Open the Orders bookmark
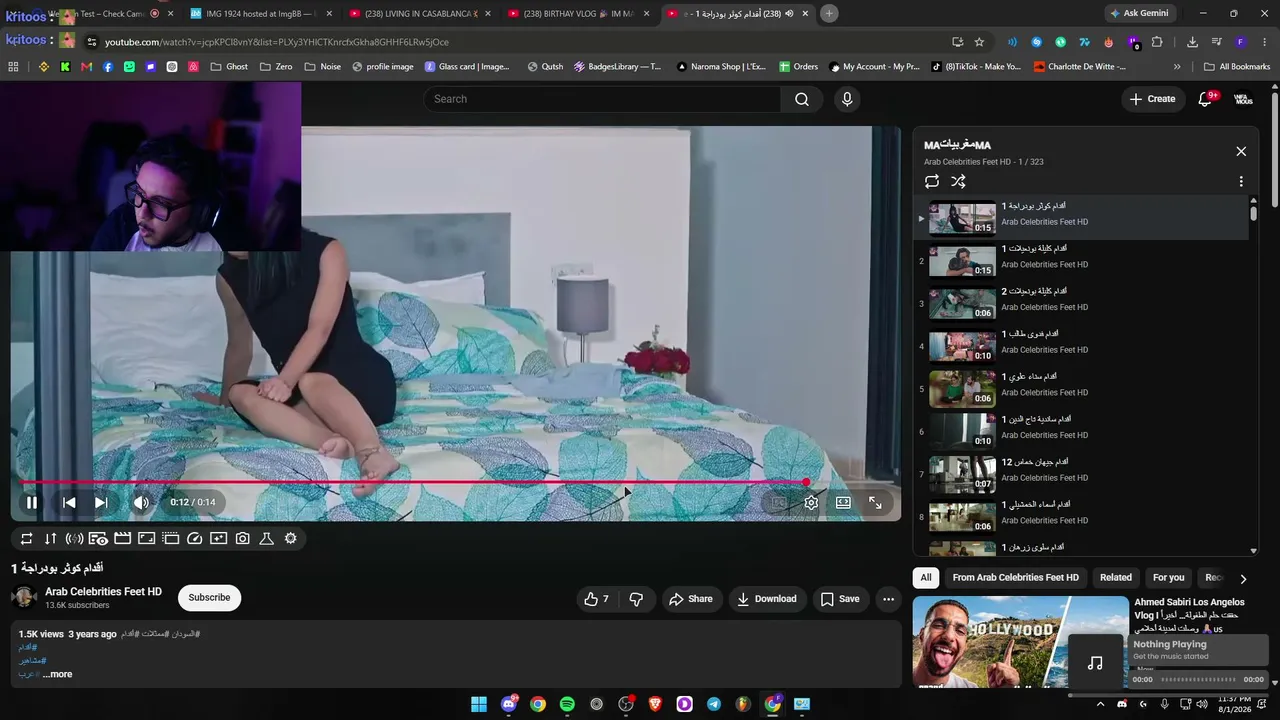 pyautogui.click(x=798, y=67)
